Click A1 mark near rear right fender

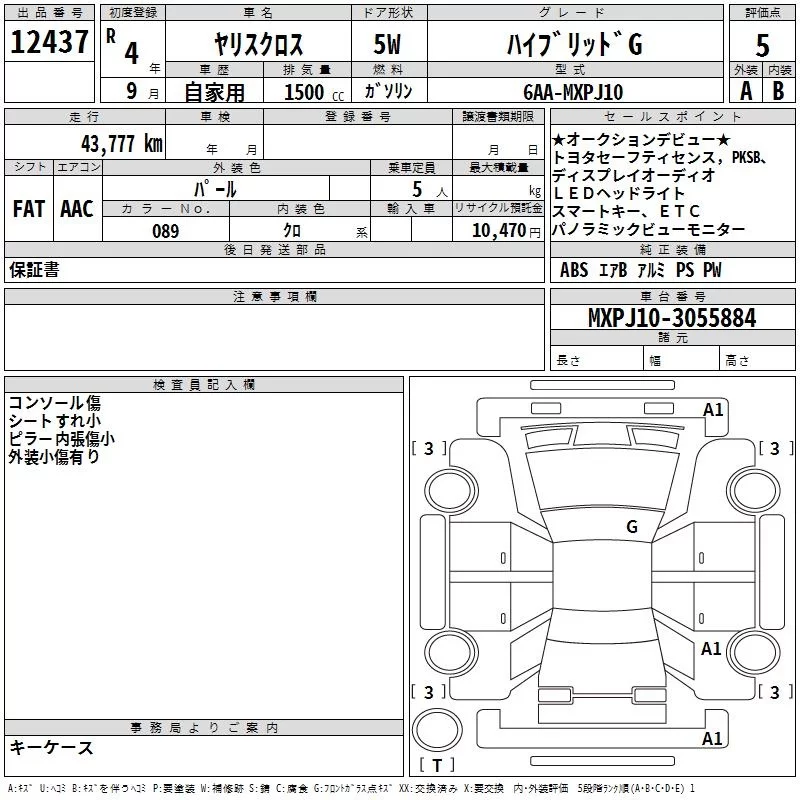[x=711, y=648]
